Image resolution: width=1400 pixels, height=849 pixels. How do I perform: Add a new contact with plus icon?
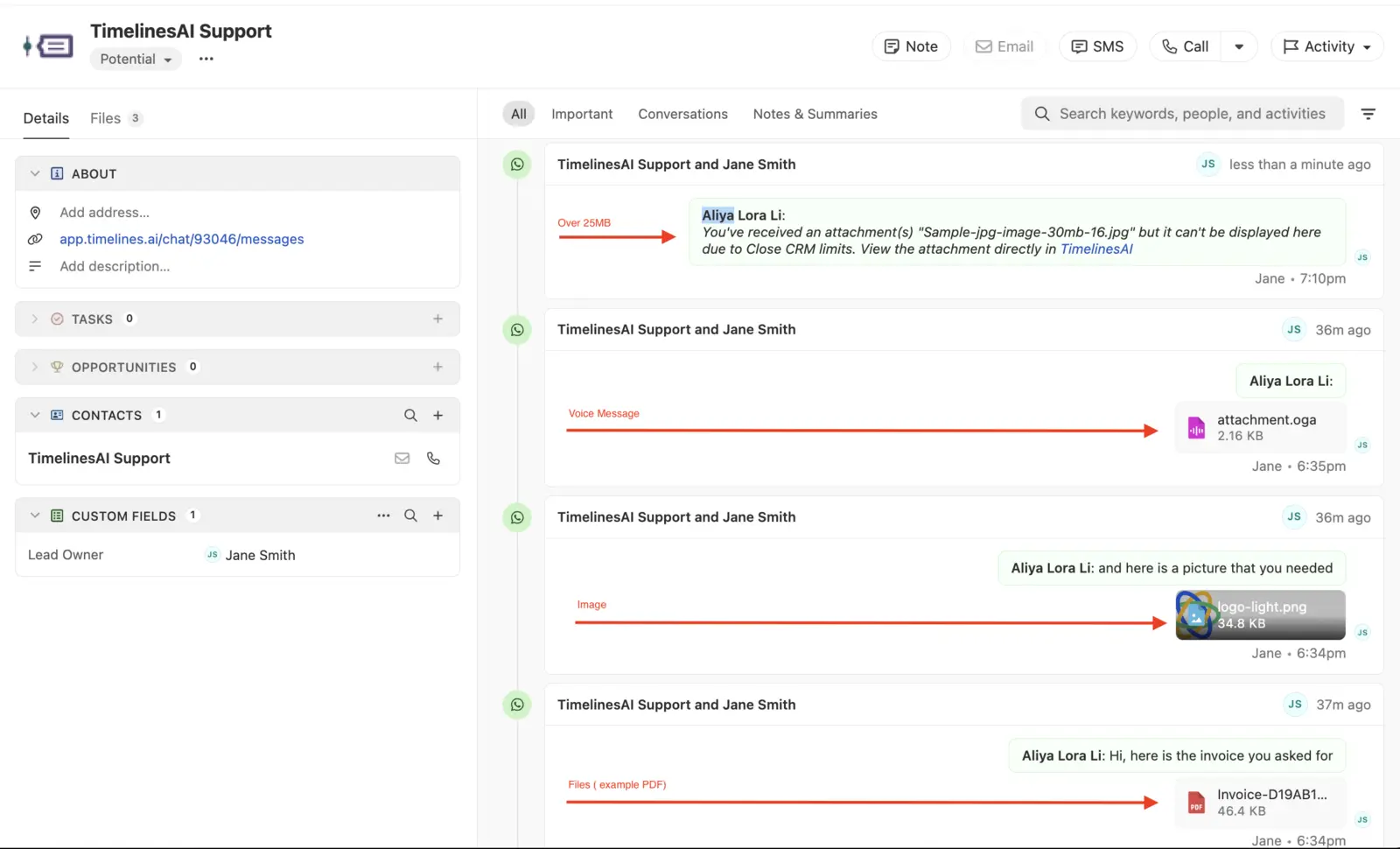438,415
